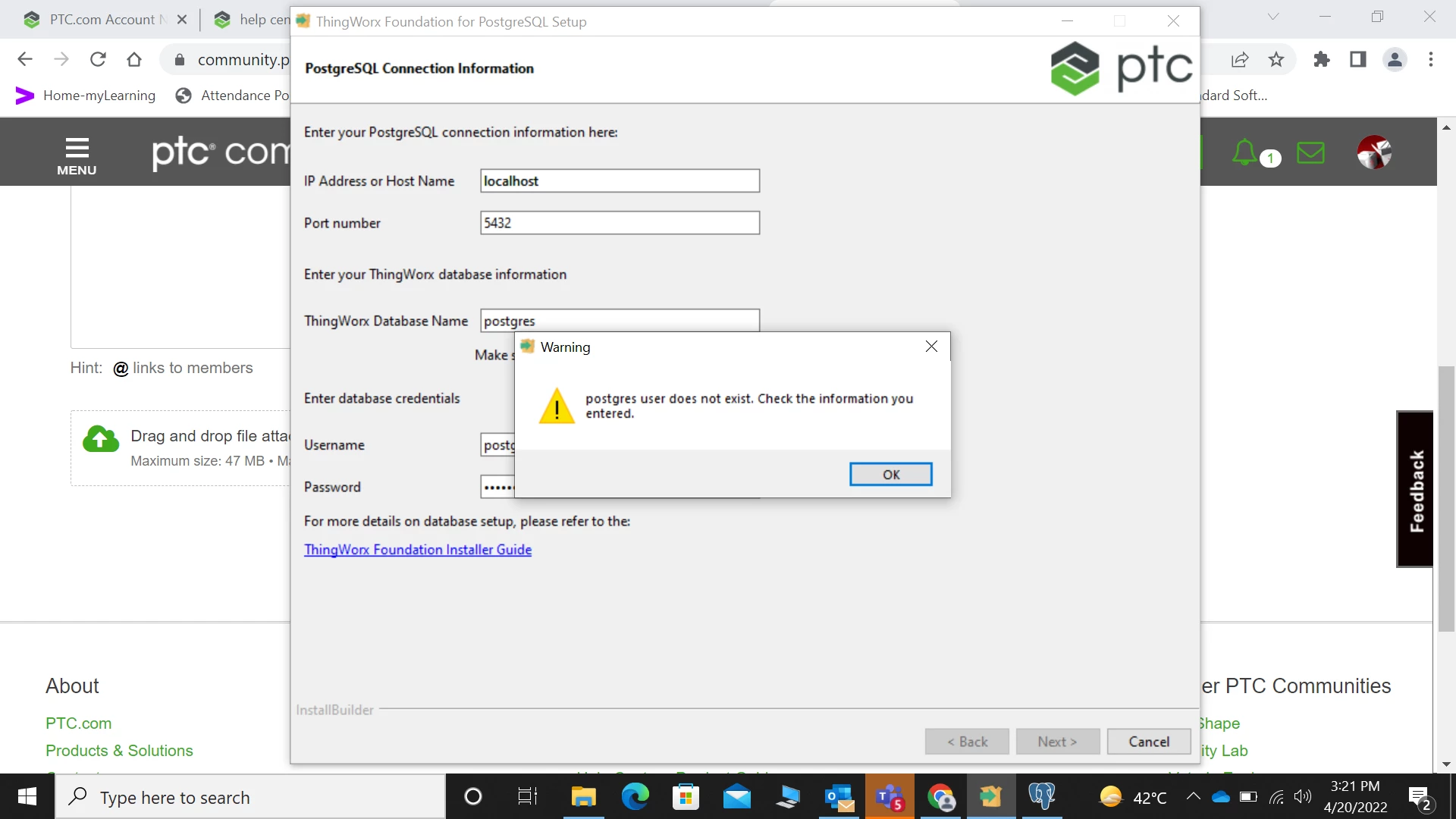Click the Feedback side tab

(x=1415, y=489)
